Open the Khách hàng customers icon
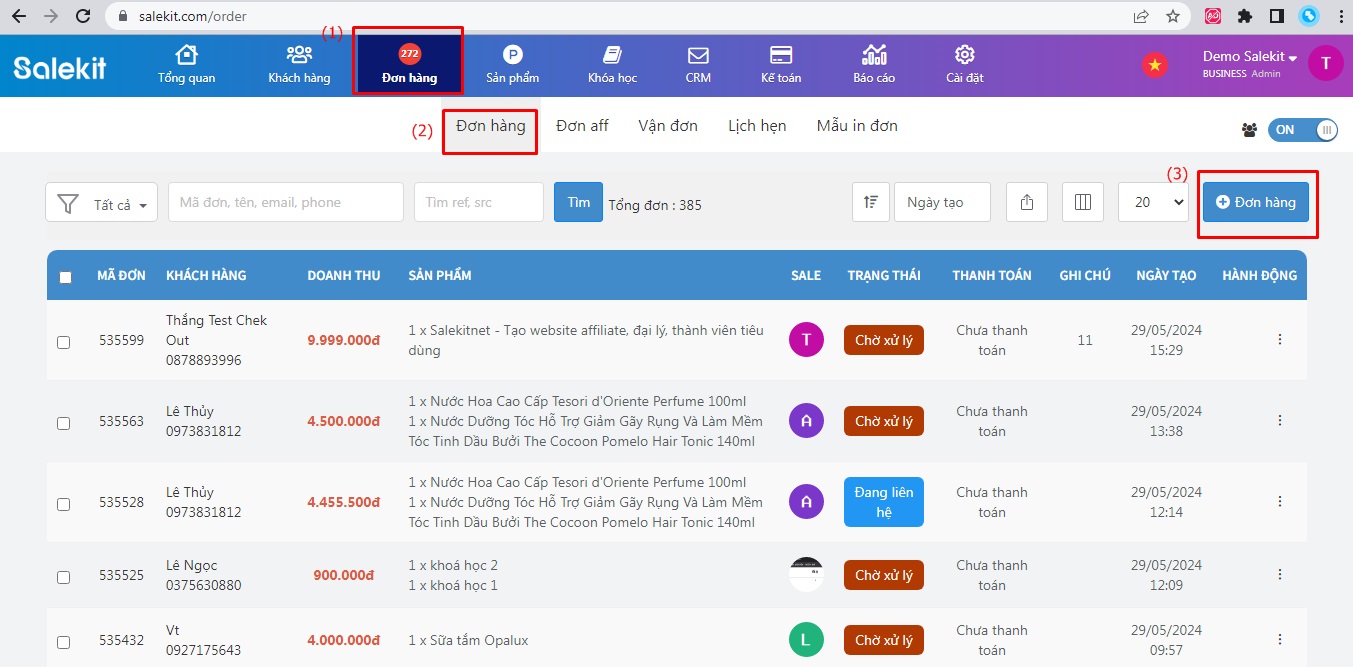 299,56
